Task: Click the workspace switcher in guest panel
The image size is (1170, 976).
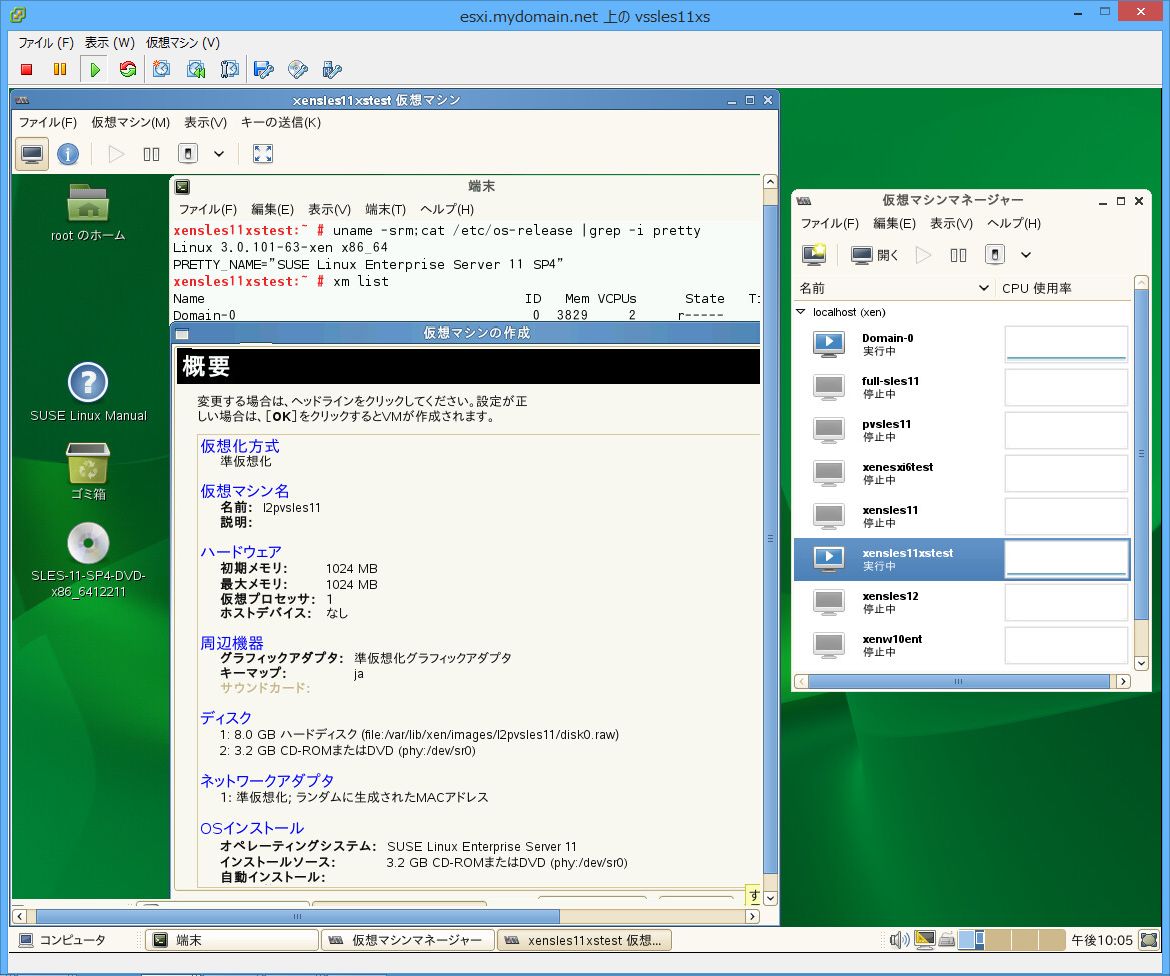Action: click(1011, 940)
